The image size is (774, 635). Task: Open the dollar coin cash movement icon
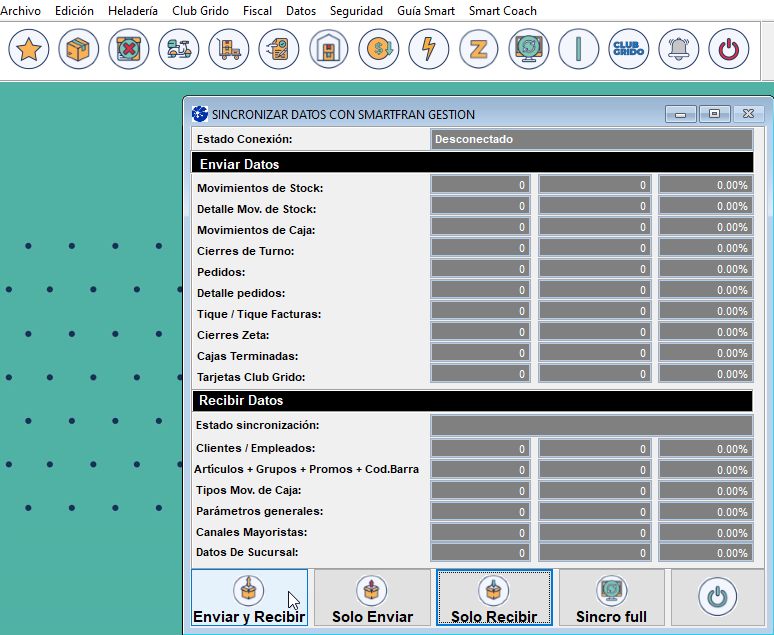(379, 49)
